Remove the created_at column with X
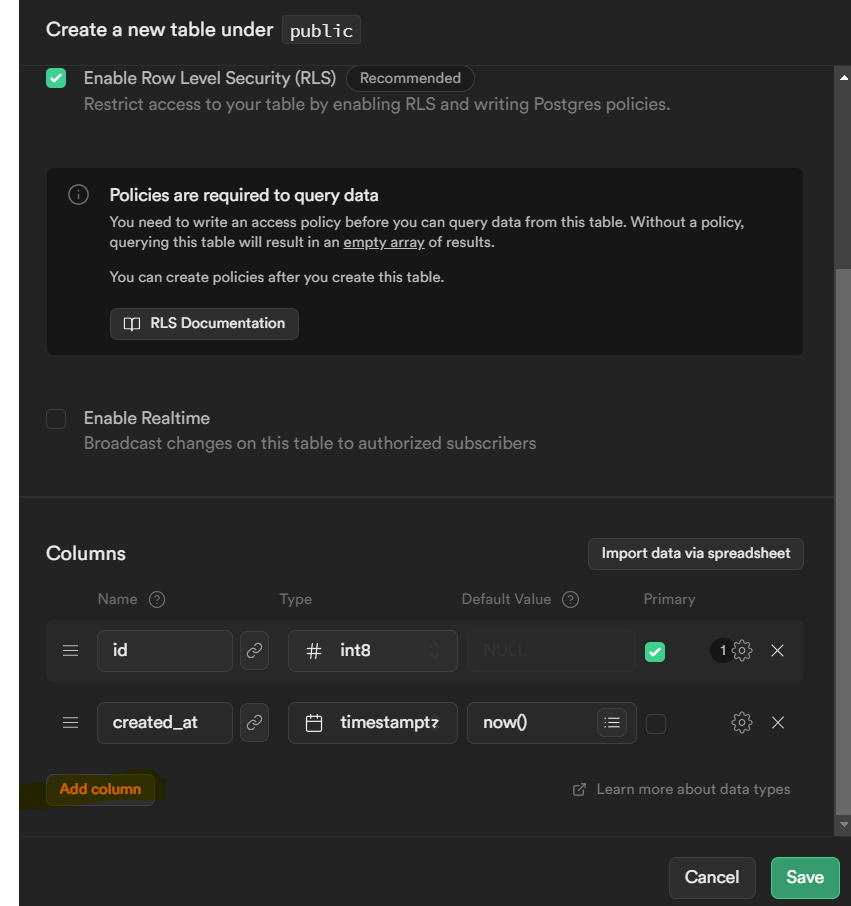This screenshot has width=851, height=906. (777, 723)
